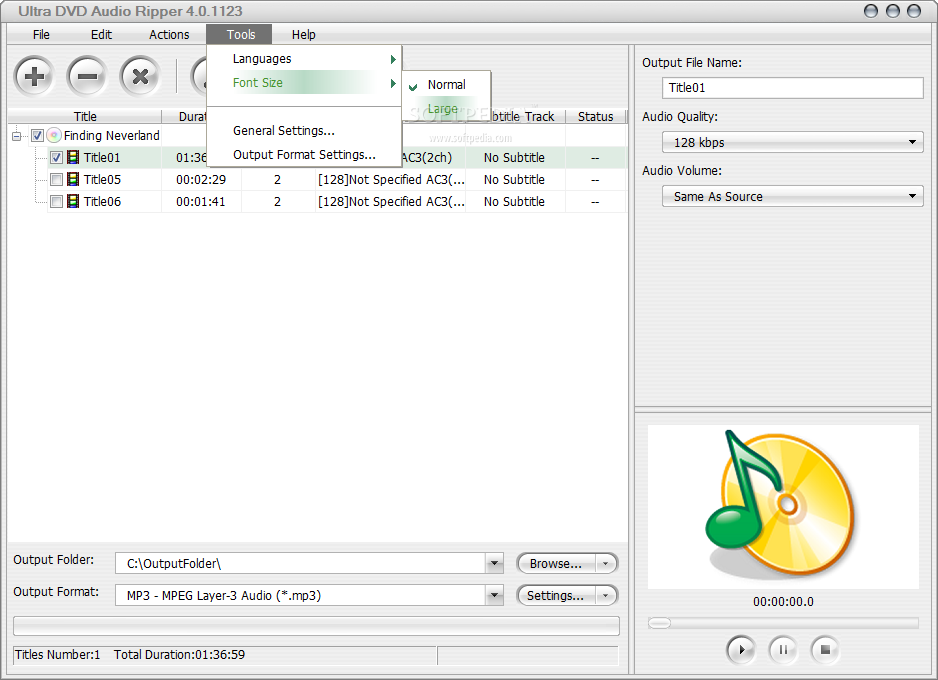This screenshot has height=680, width=938.
Task: Open the Font Size submenu
Action: [304, 83]
